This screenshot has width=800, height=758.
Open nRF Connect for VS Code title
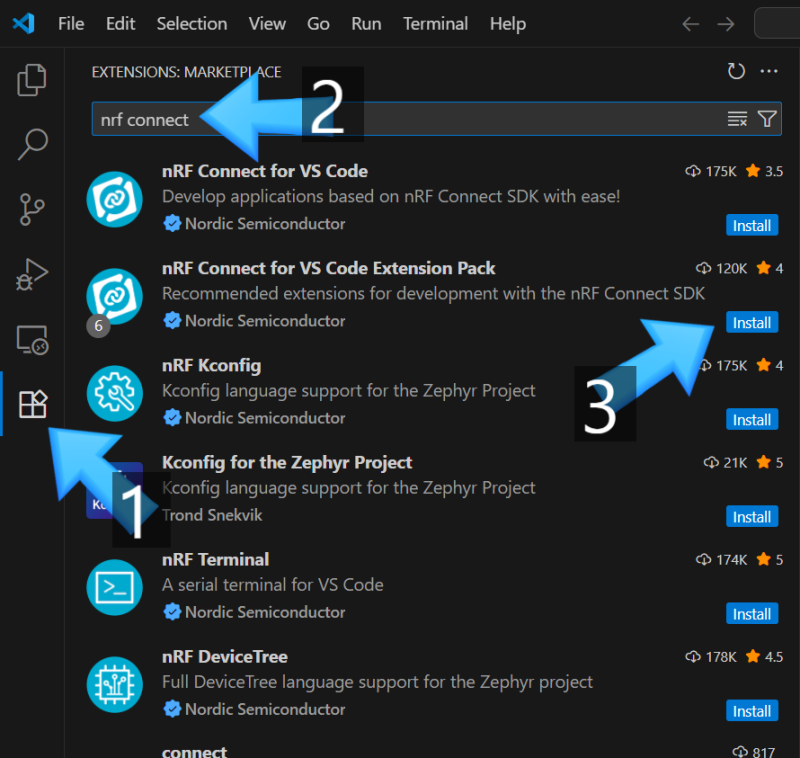[x=265, y=171]
